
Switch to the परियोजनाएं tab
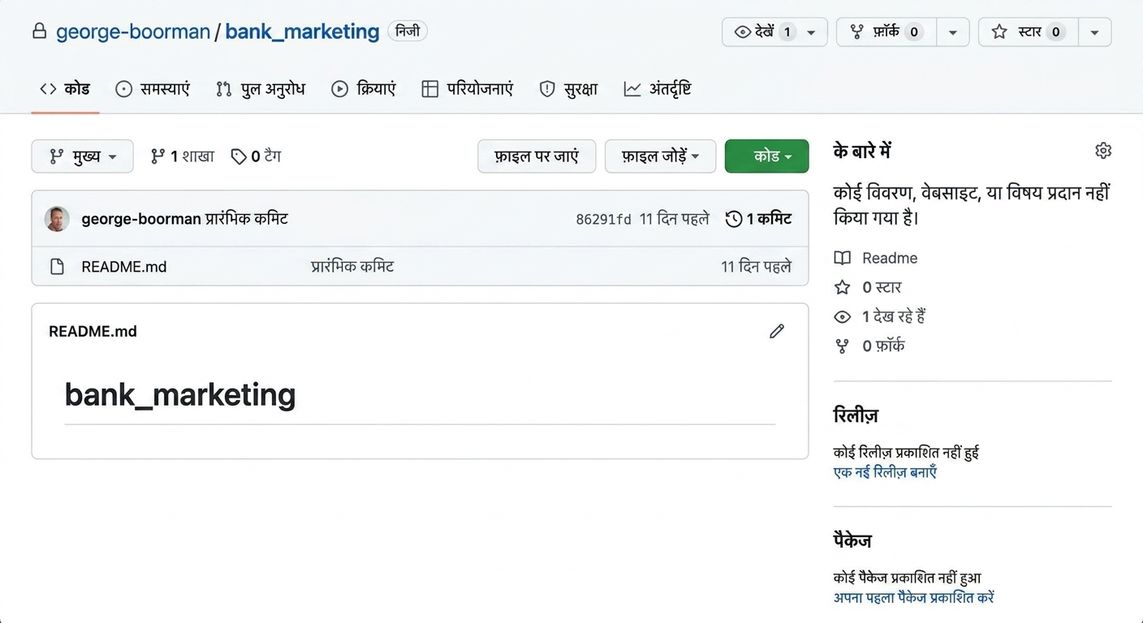(467, 89)
